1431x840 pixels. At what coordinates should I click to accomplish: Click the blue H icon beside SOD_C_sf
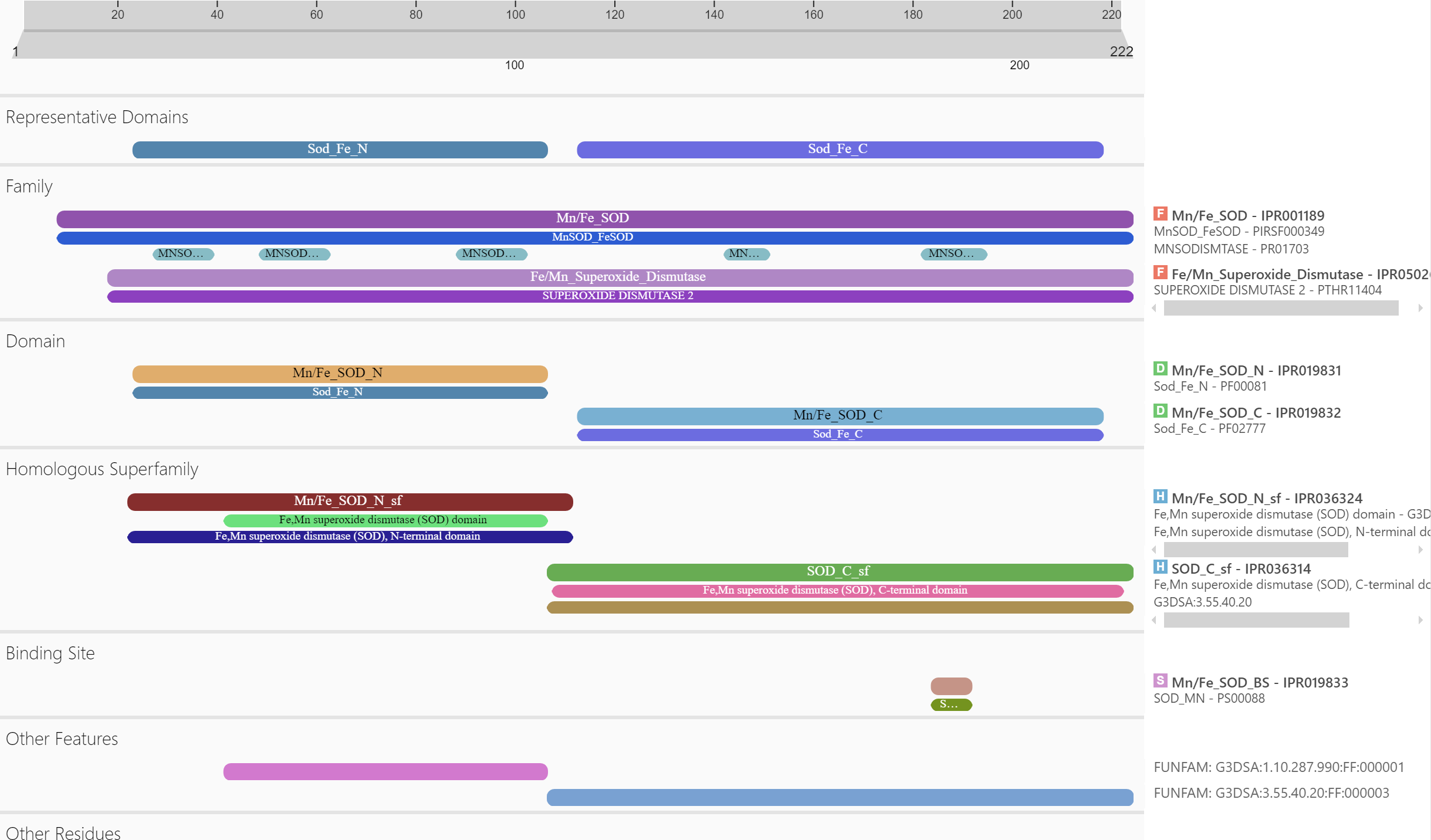1160,567
